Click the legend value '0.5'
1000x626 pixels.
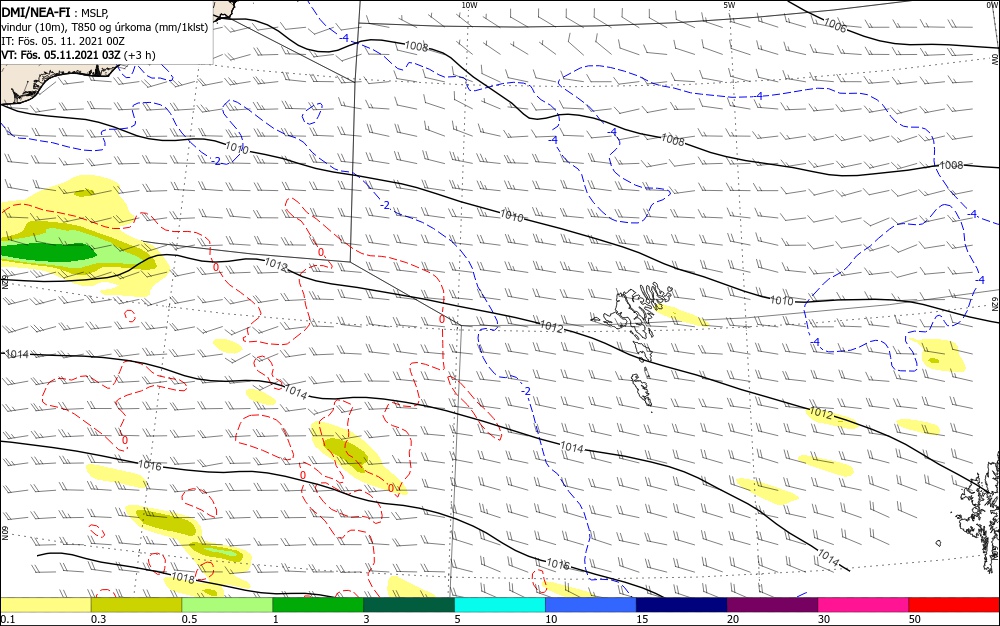(189, 619)
